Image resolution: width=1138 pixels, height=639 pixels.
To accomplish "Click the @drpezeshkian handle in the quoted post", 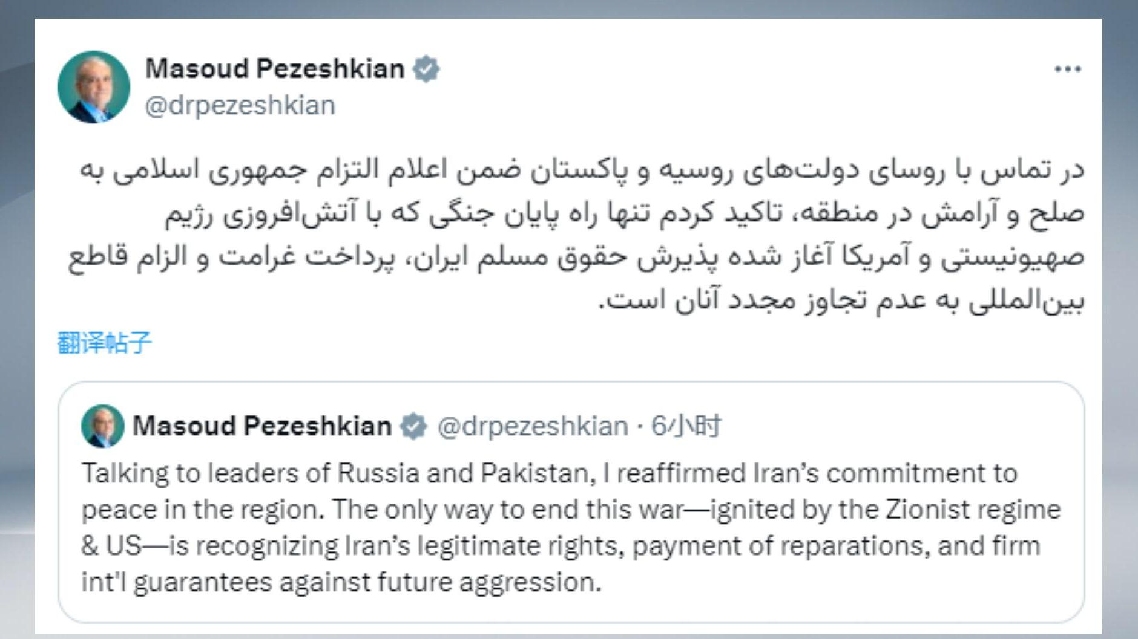I will point(532,427).
